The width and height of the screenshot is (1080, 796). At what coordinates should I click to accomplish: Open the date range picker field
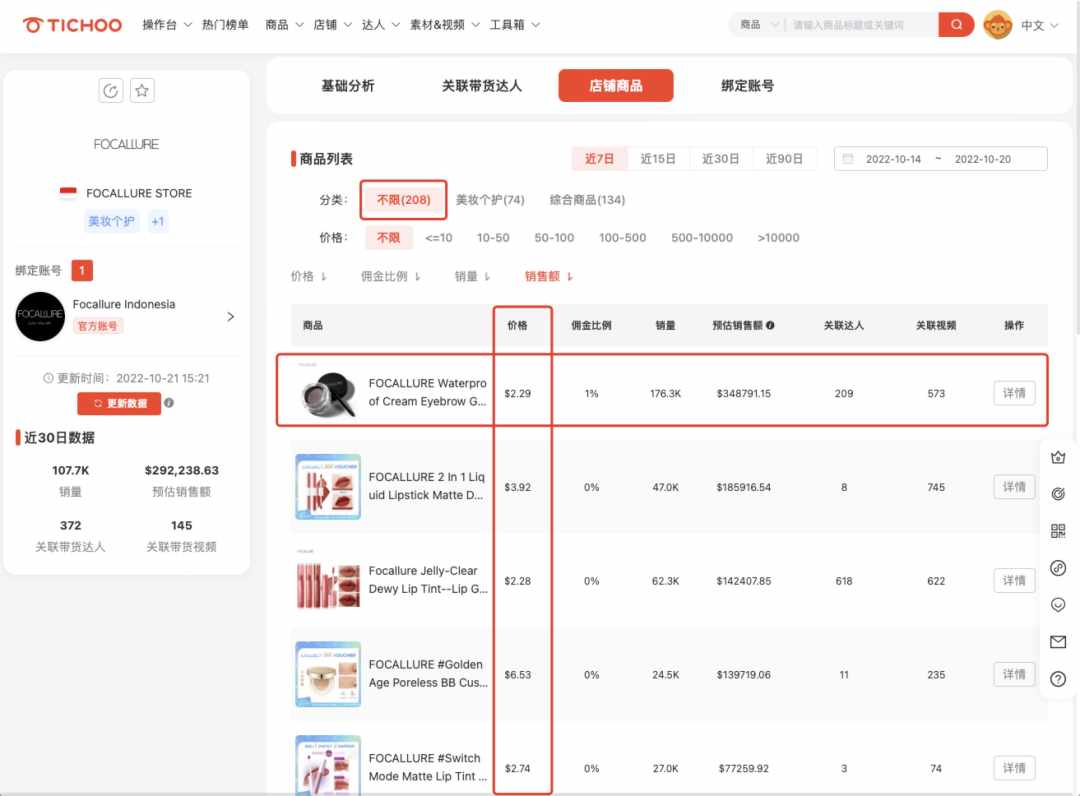tap(940, 159)
